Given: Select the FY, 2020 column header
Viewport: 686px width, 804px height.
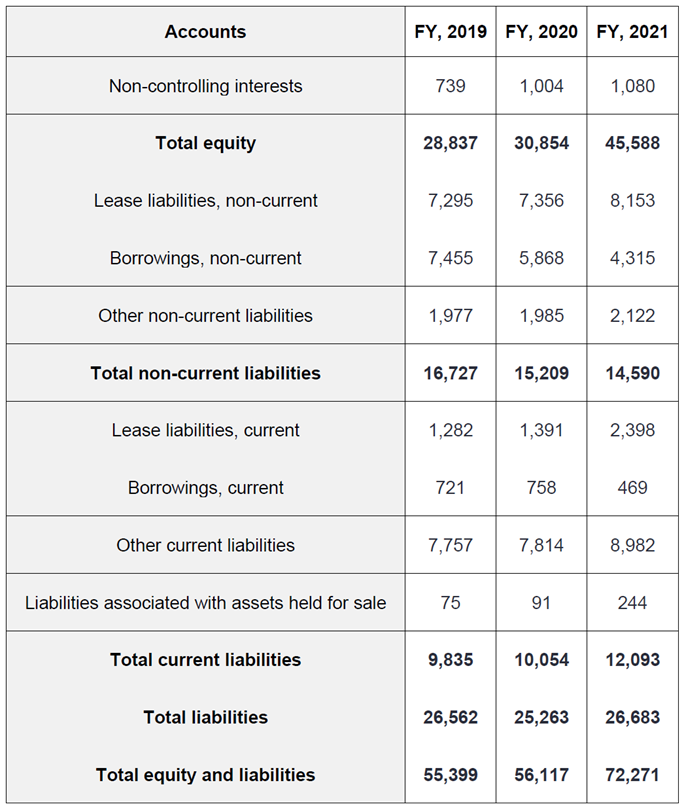Looking at the screenshot, I should [541, 32].
